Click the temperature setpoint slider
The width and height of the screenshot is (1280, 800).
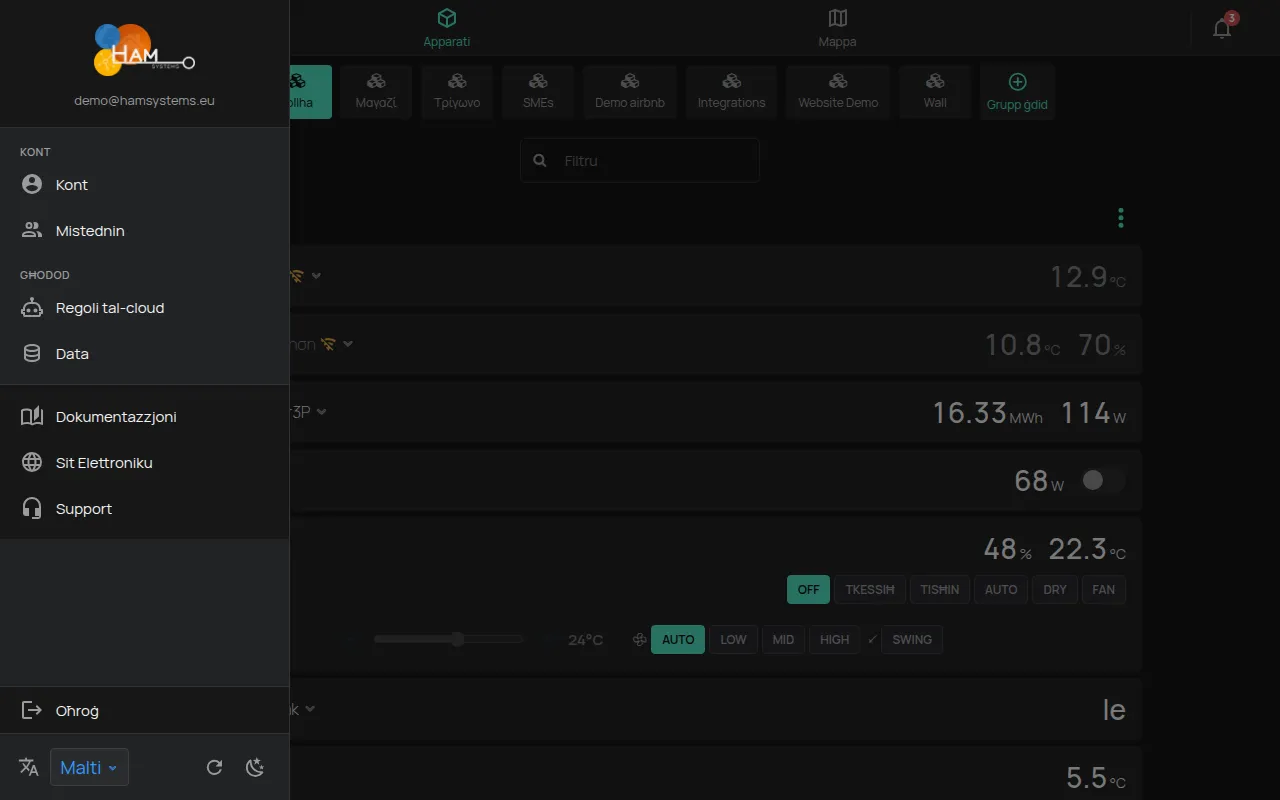448,639
